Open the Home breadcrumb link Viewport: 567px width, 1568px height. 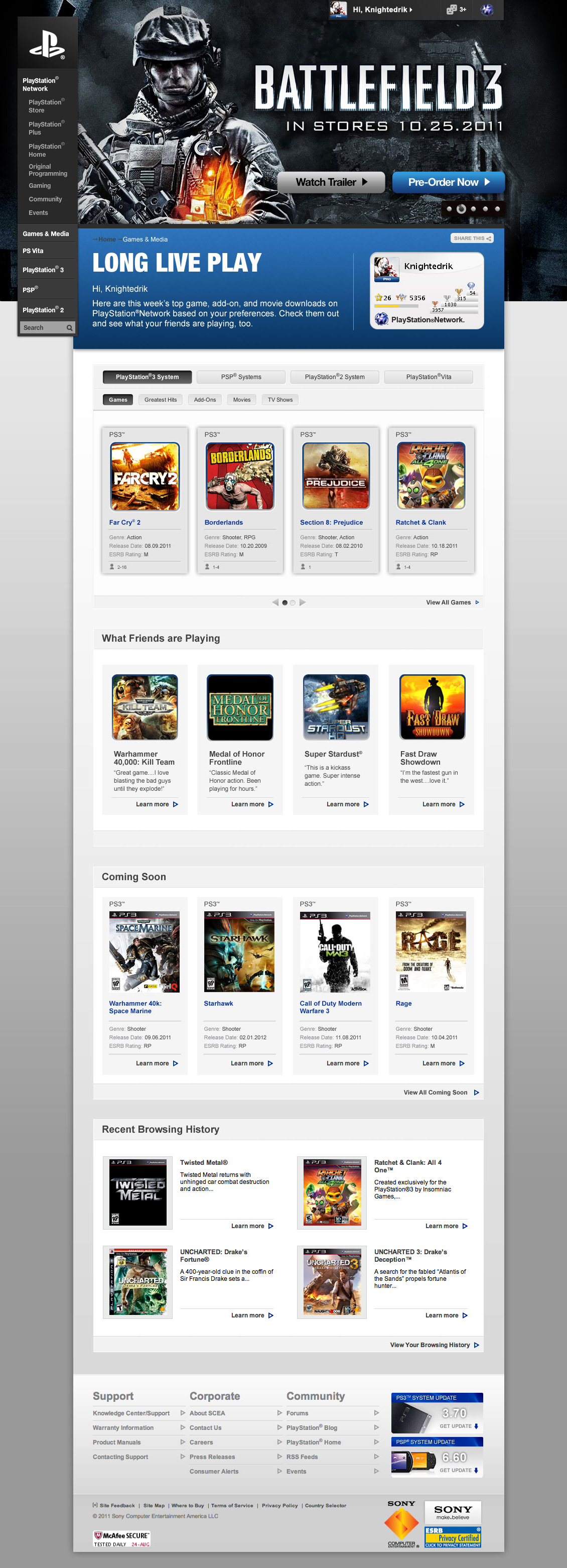tap(107, 239)
